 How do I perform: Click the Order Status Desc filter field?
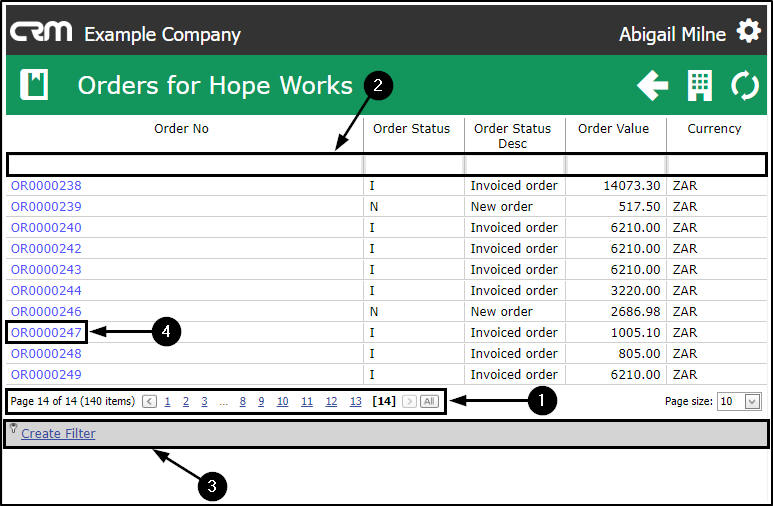(516, 165)
